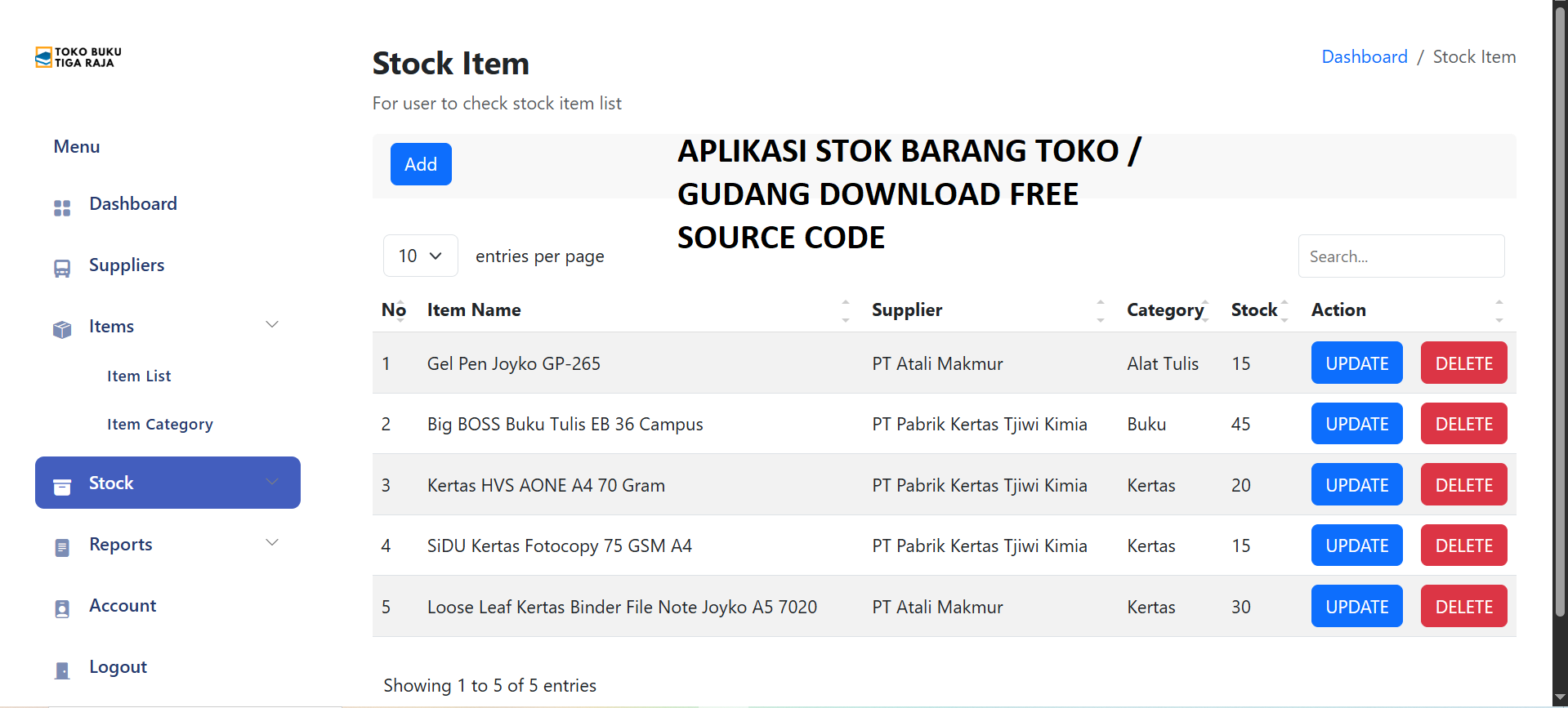Click supplier PT Atali Makmur in row 1
The image size is (1568, 708).
coord(937,363)
